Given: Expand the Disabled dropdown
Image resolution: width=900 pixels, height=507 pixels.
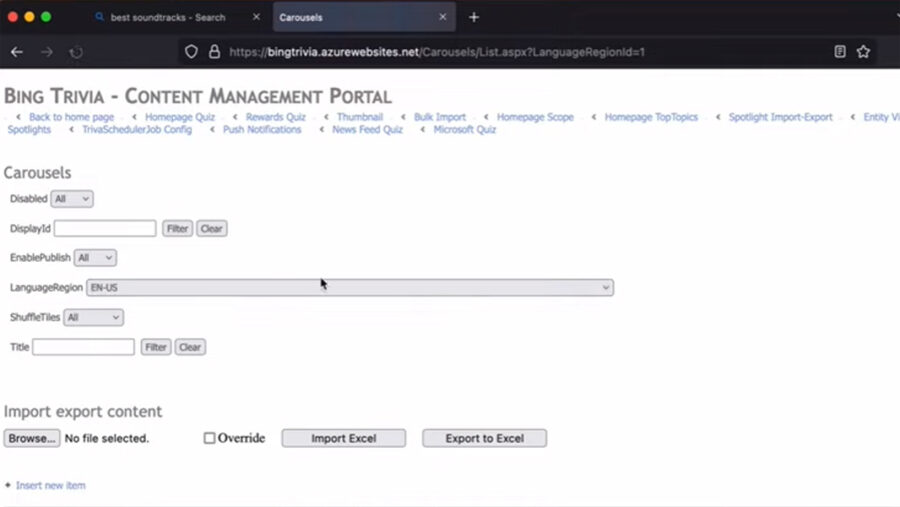Looking at the screenshot, I should 72,199.
